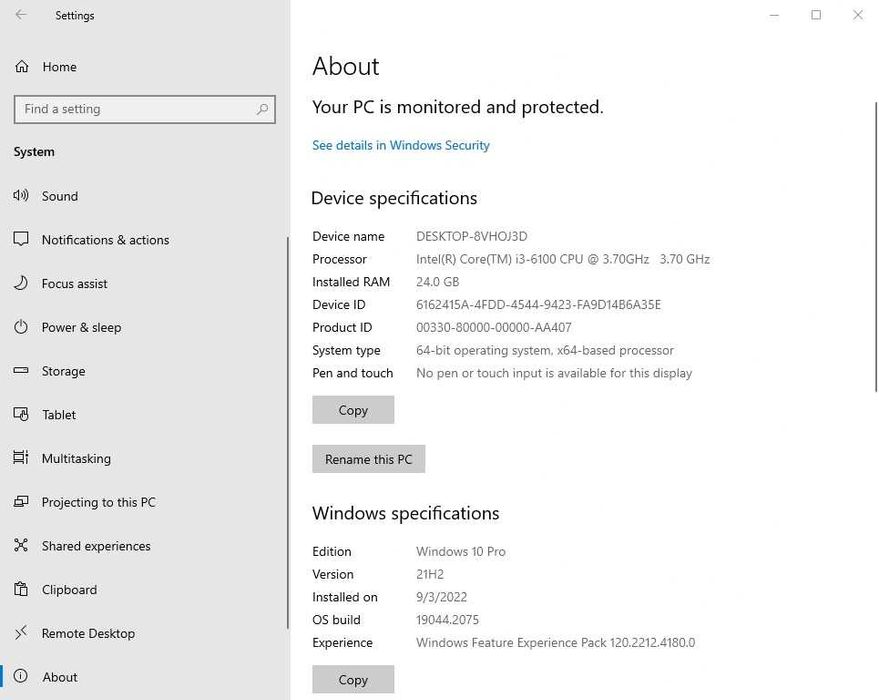Click the About page scrollbar
Viewport: 879px width, 700px height.
(876, 247)
